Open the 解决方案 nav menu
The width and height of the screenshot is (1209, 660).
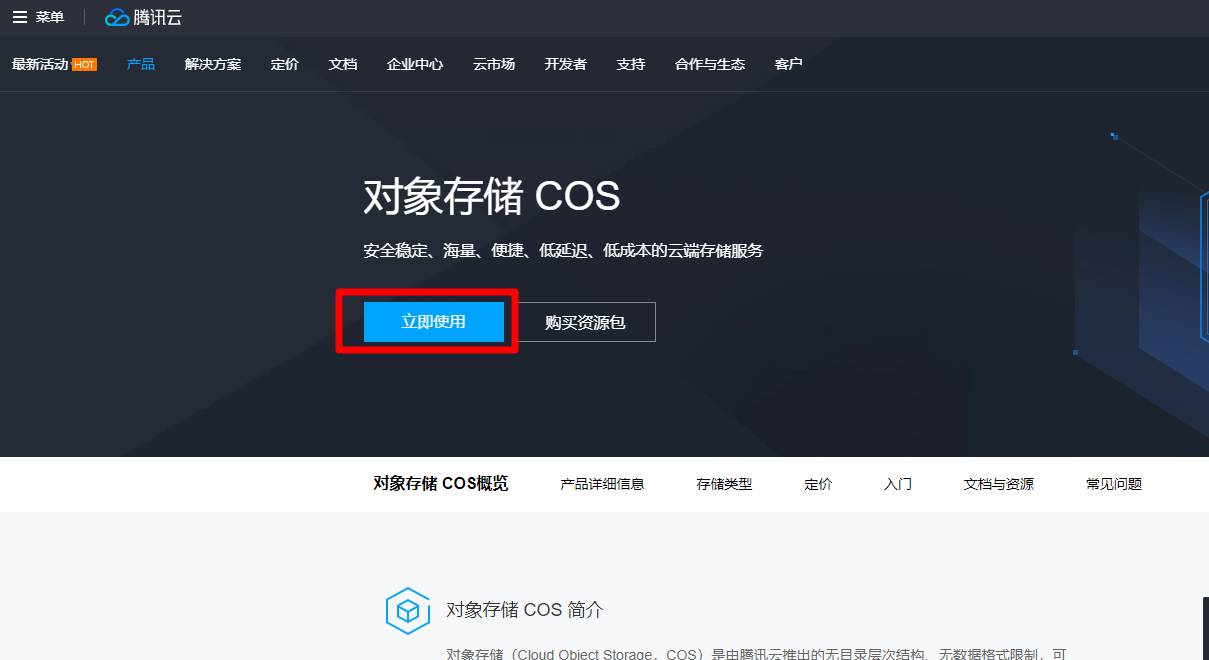213,64
